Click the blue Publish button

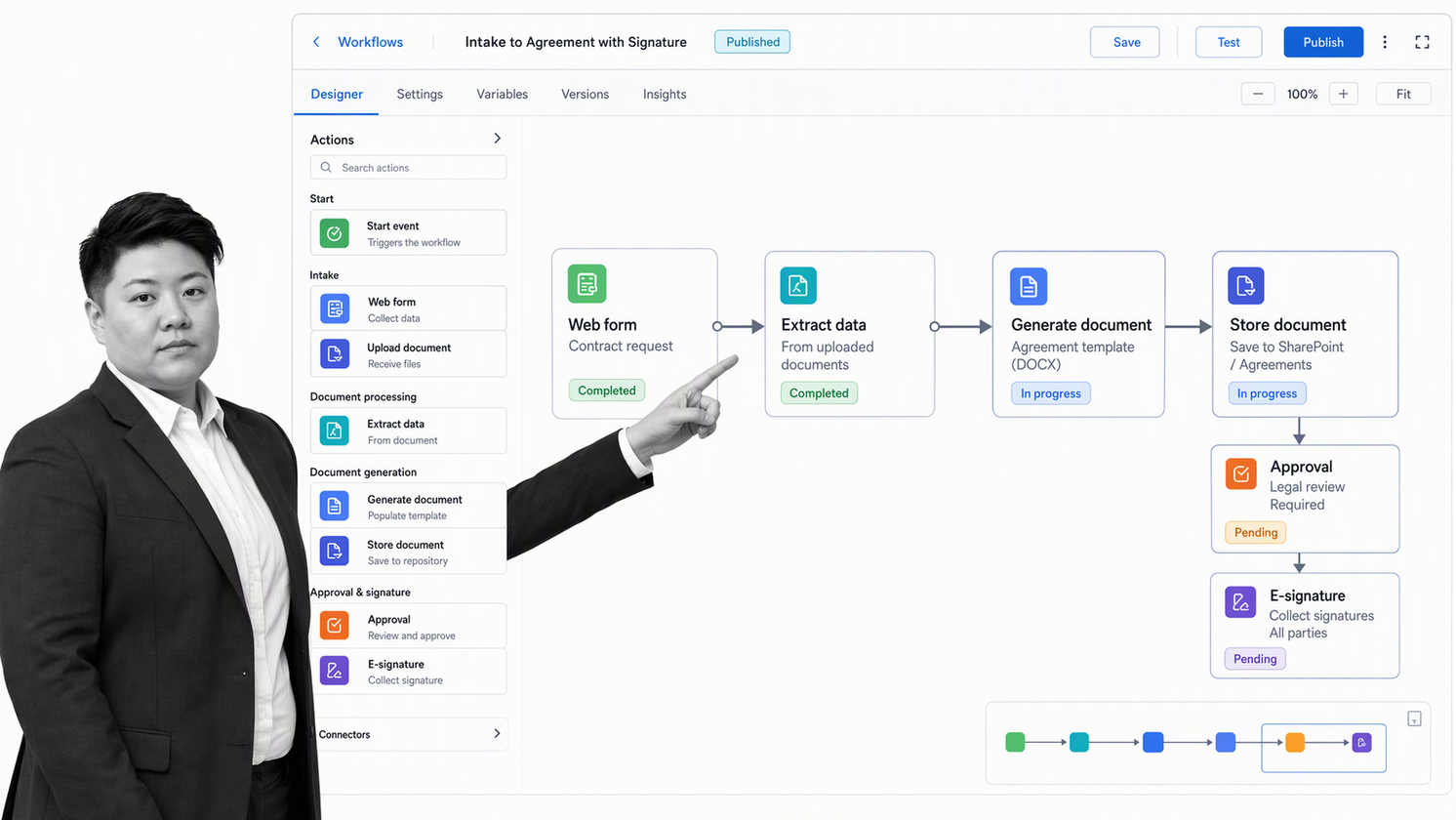1323,42
